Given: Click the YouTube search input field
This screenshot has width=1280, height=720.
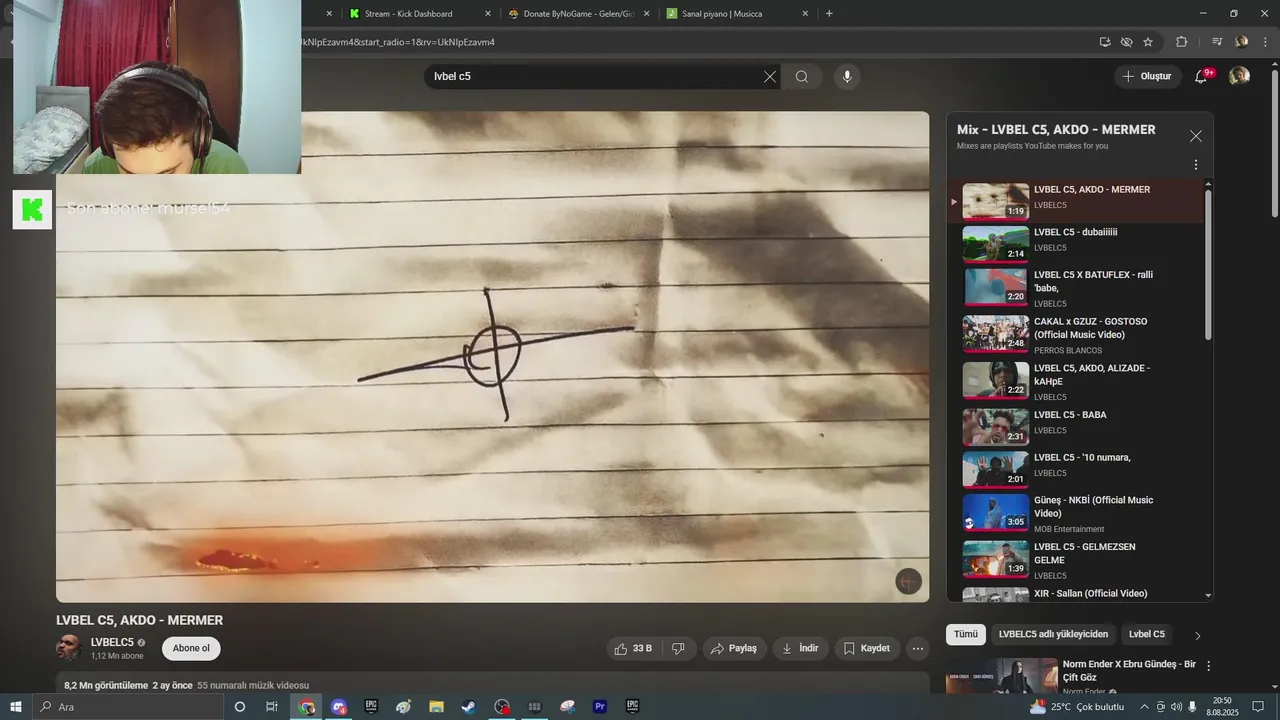Looking at the screenshot, I should click(595, 77).
